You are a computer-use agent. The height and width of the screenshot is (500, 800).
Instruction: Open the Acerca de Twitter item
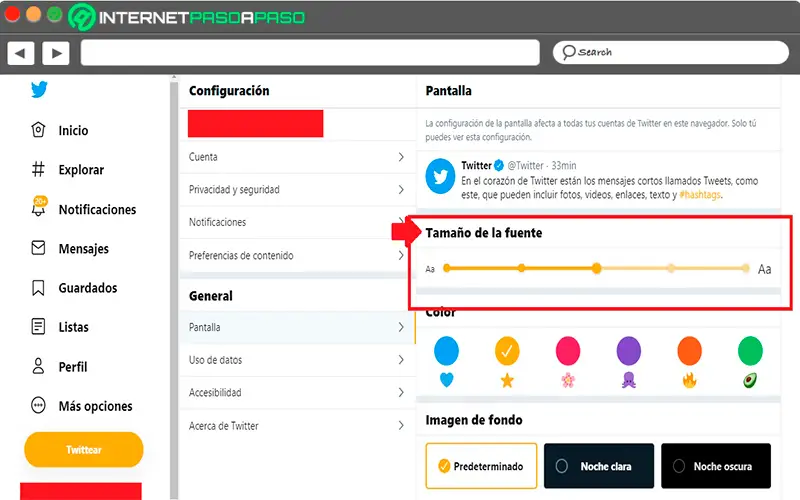[297, 426]
